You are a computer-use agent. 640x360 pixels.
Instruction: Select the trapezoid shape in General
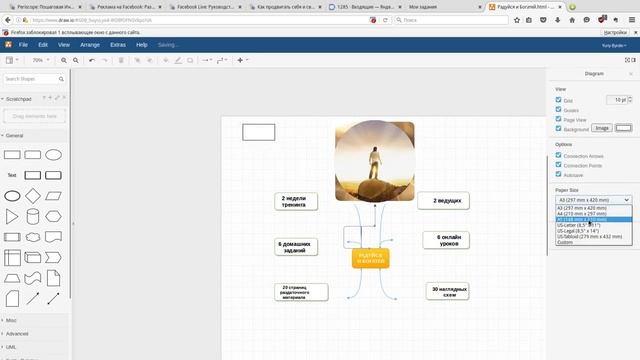(12, 278)
